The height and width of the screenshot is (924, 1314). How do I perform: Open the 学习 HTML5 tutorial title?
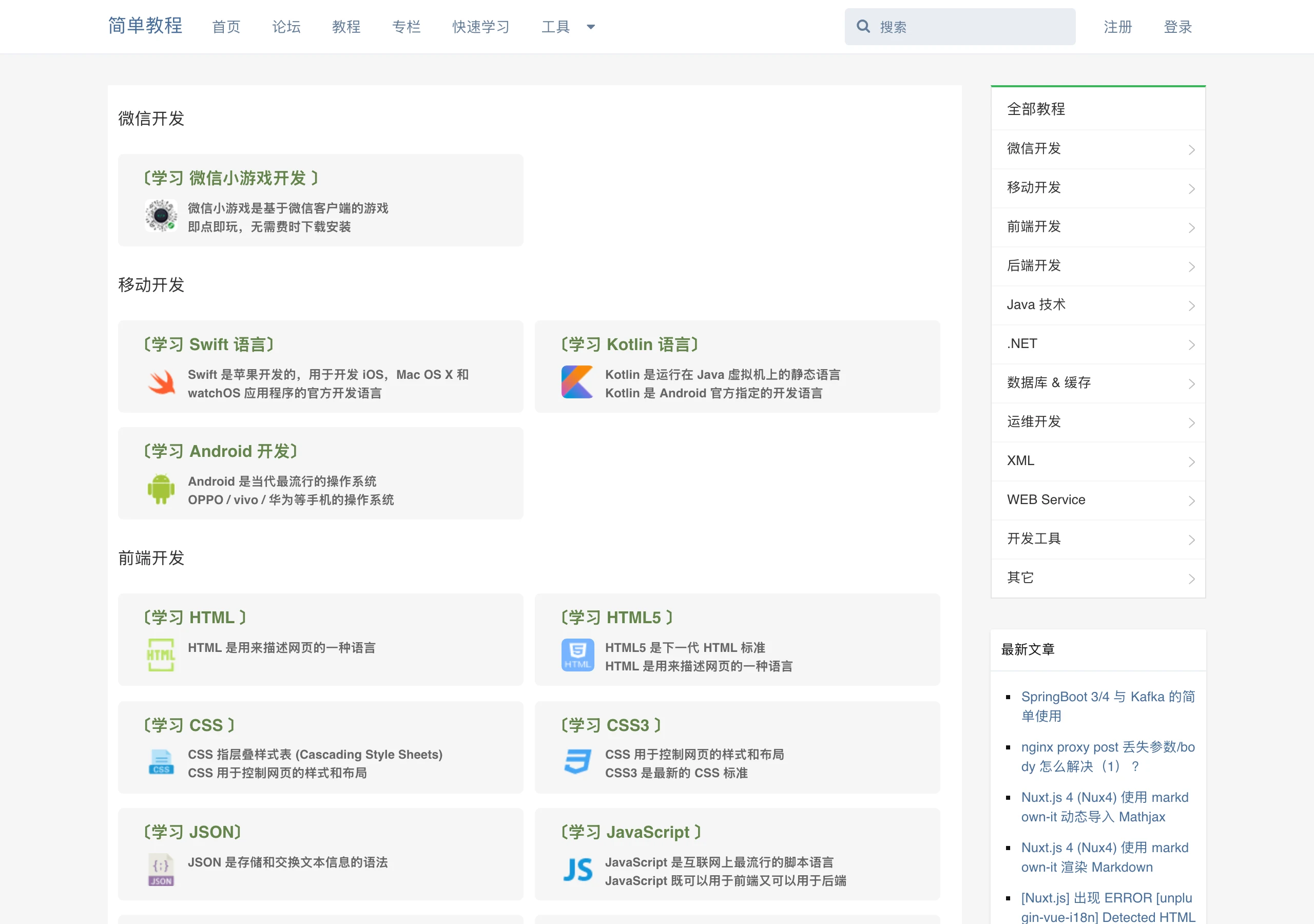[616, 617]
